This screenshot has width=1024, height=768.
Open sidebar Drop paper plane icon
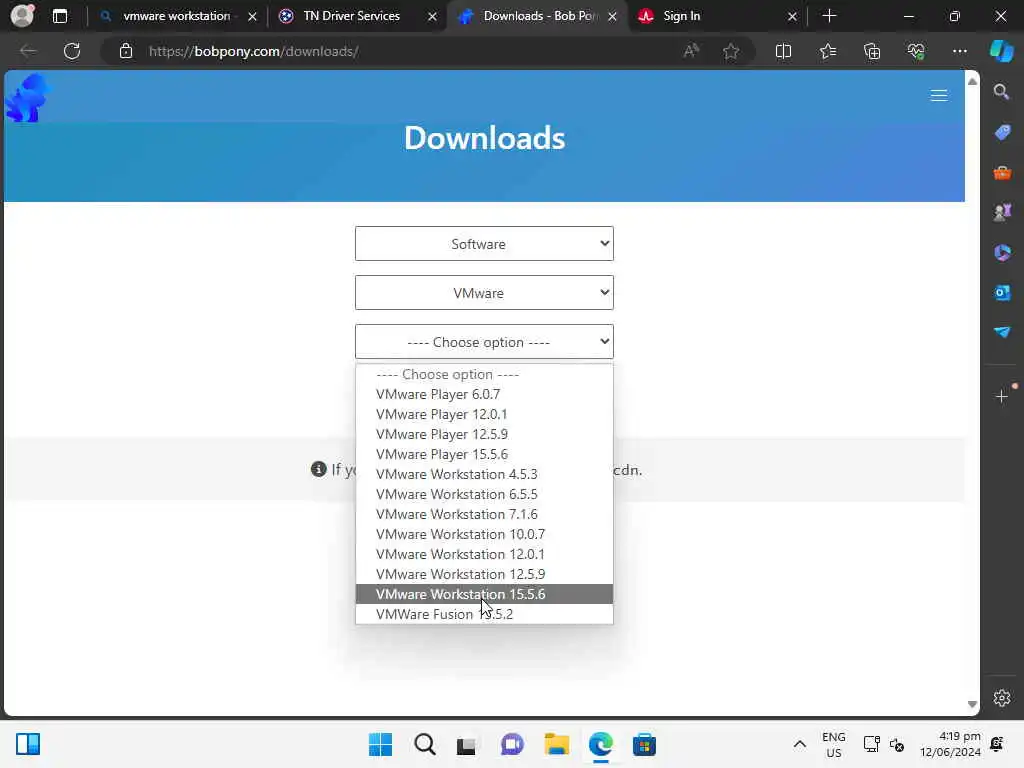pyautogui.click(x=1002, y=332)
